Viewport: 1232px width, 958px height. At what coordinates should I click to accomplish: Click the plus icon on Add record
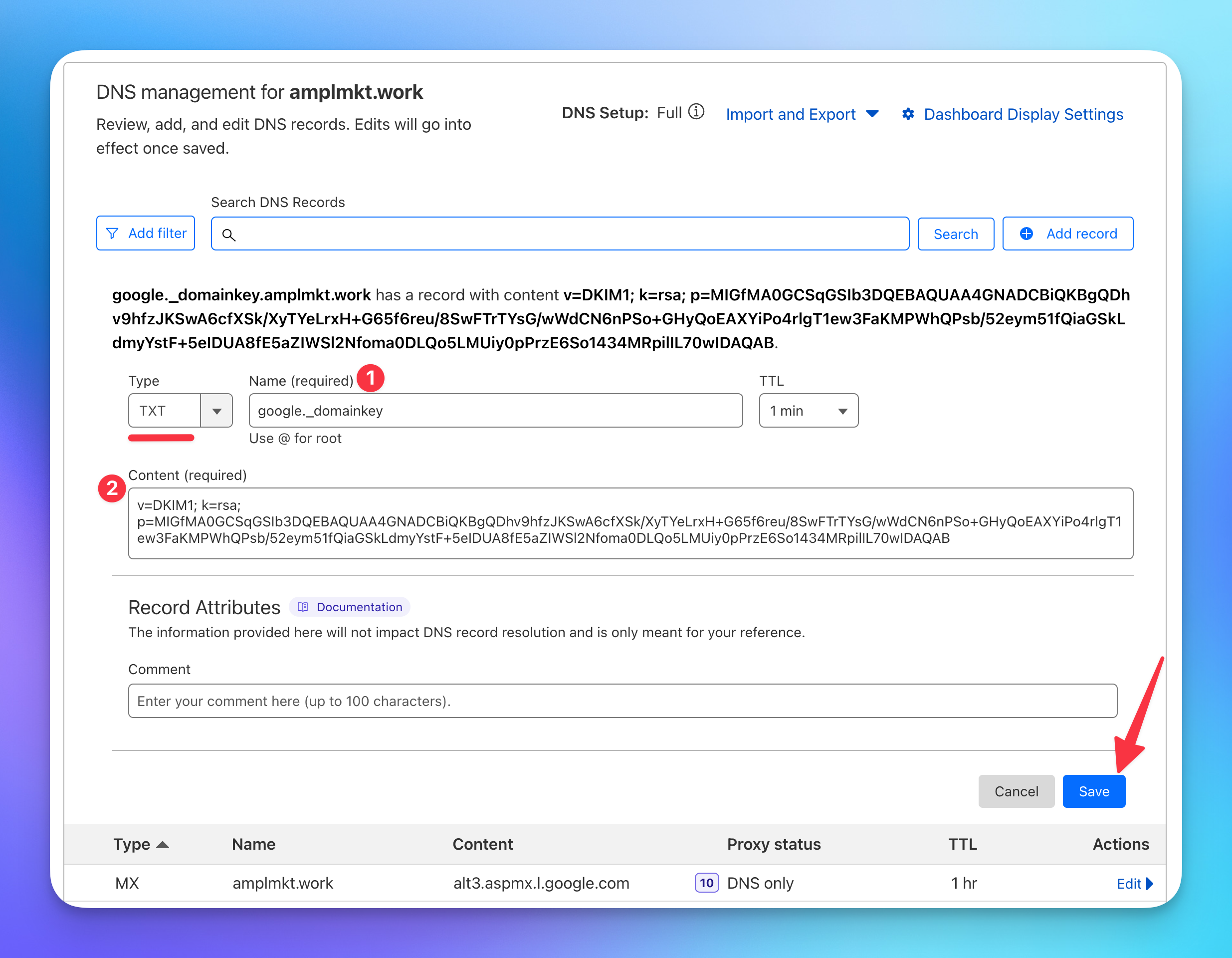pos(1026,234)
